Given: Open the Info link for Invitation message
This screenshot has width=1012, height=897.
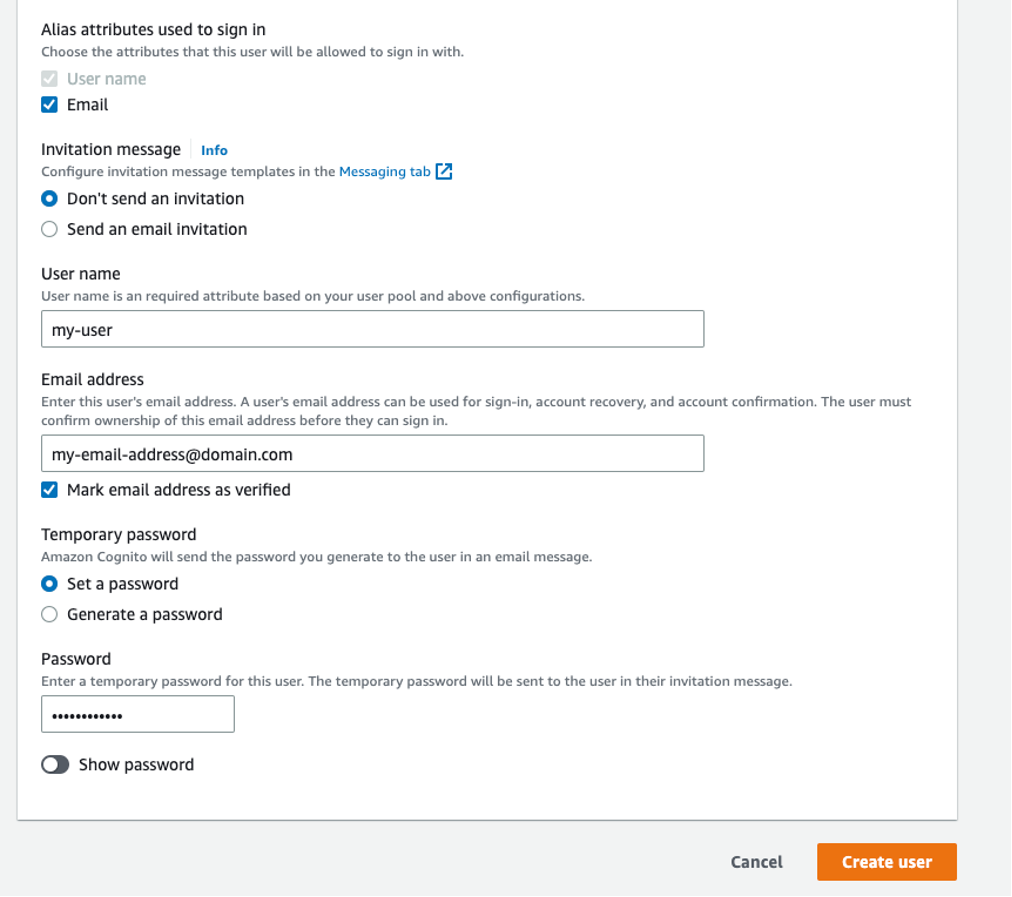Looking at the screenshot, I should [x=214, y=150].
